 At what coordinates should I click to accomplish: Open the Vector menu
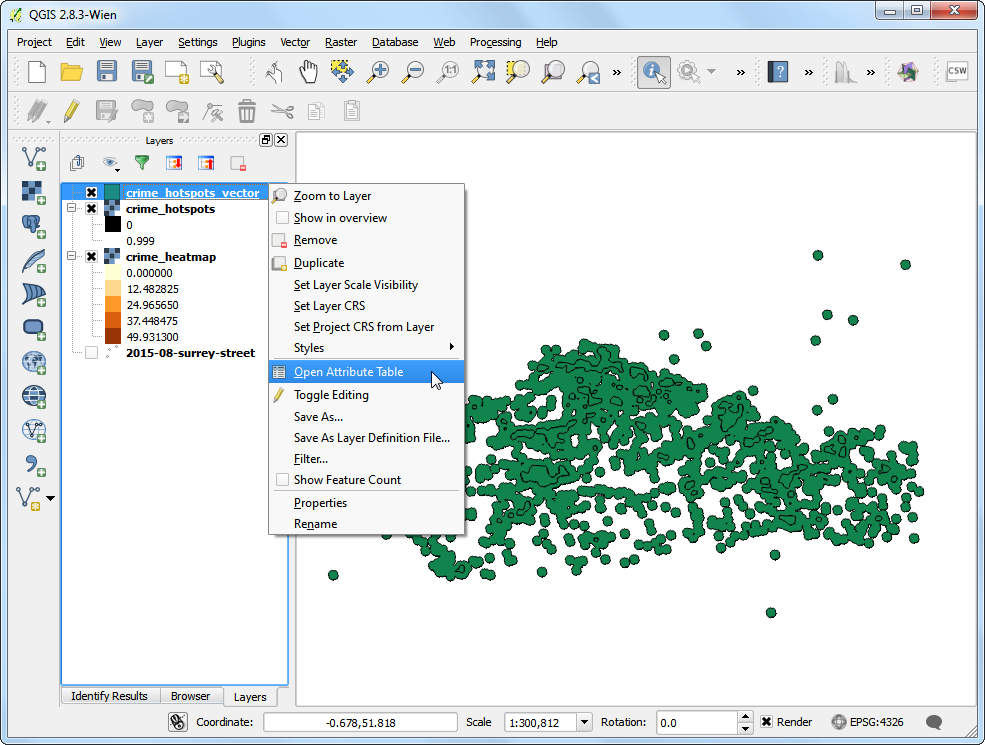click(x=295, y=42)
